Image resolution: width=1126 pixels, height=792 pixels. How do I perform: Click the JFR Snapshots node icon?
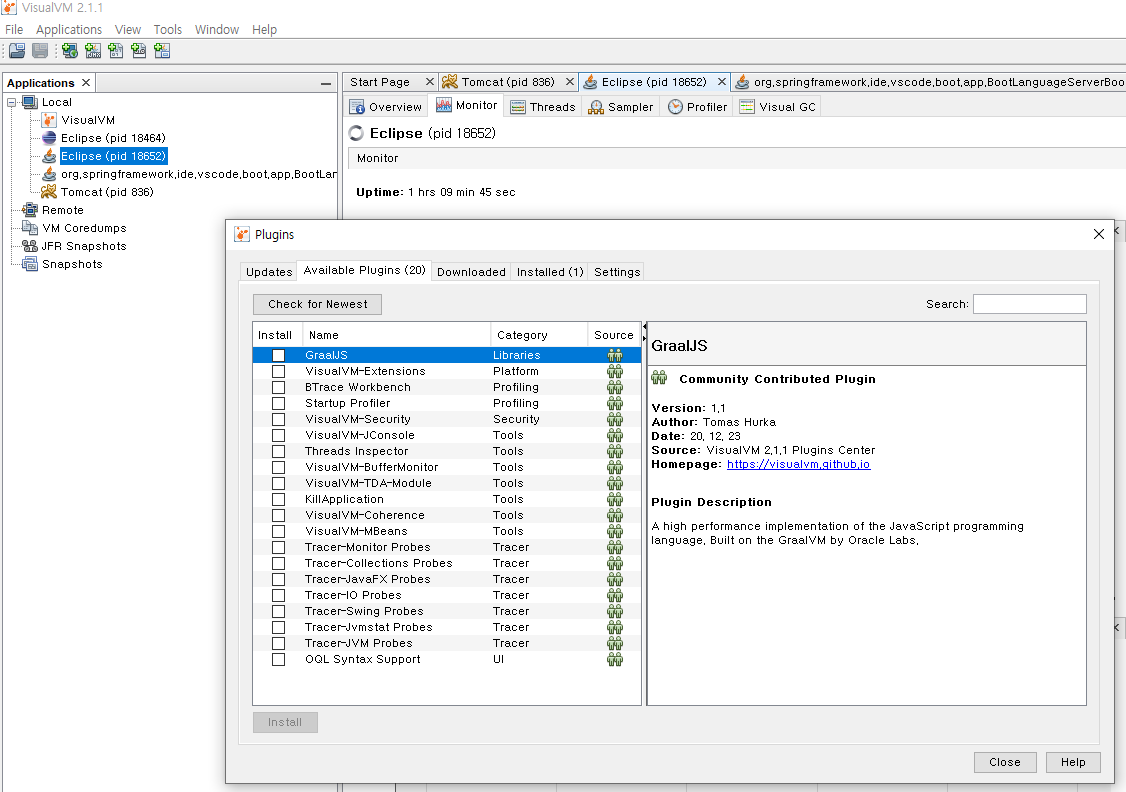tap(30, 246)
